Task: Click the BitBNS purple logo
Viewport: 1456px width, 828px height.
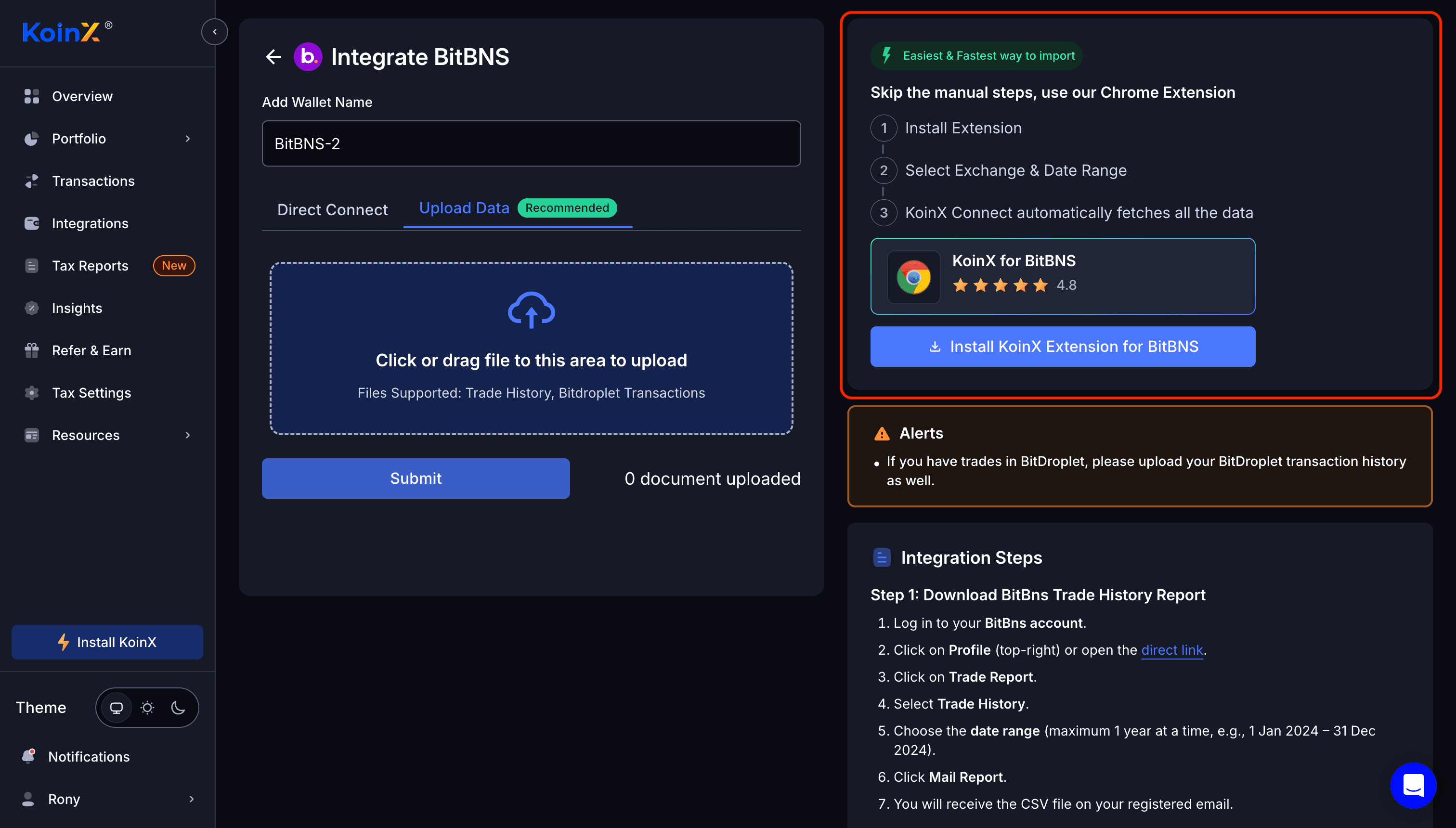Action: tap(308, 57)
